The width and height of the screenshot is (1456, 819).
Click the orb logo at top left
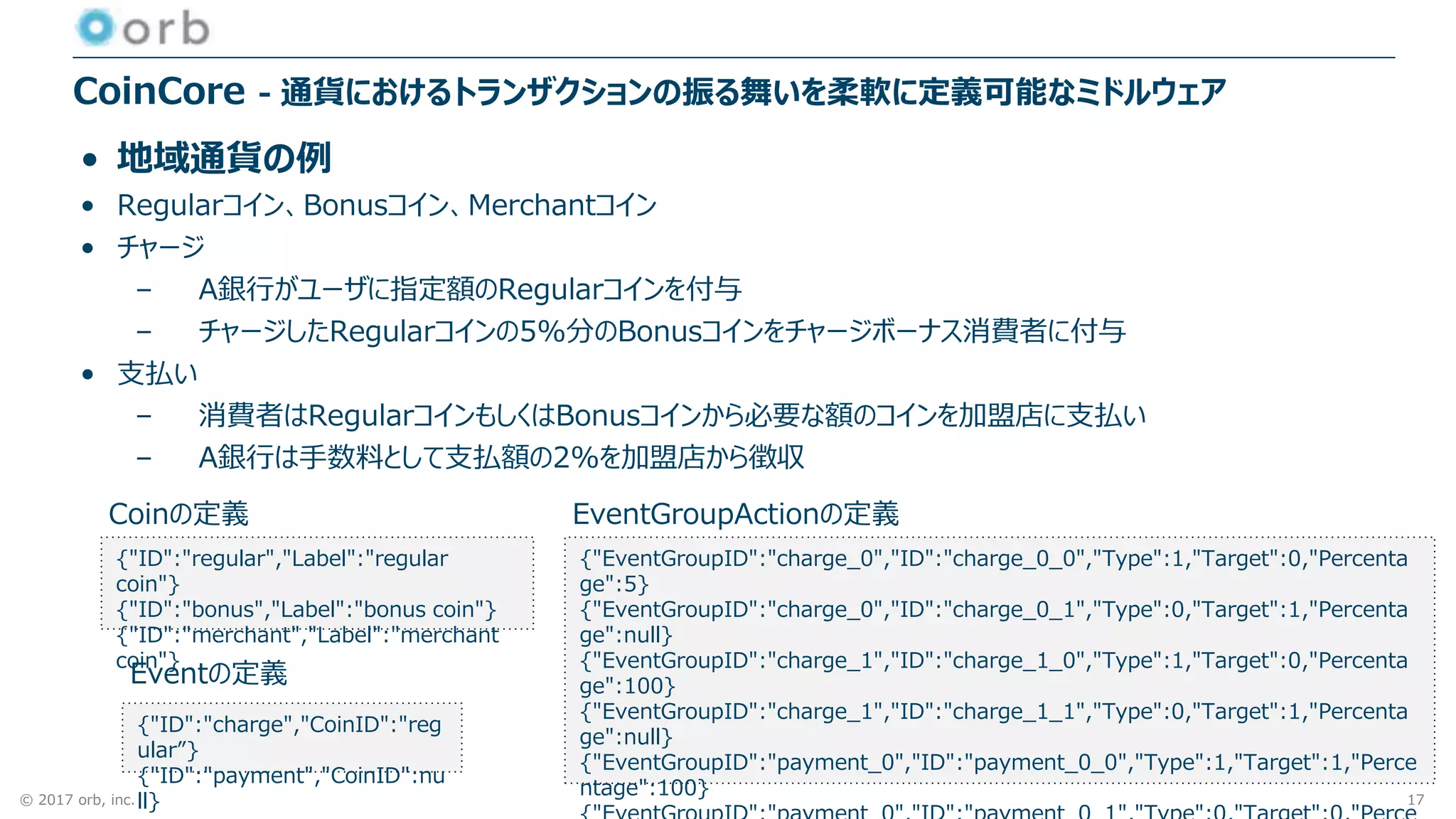tap(142, 28)
